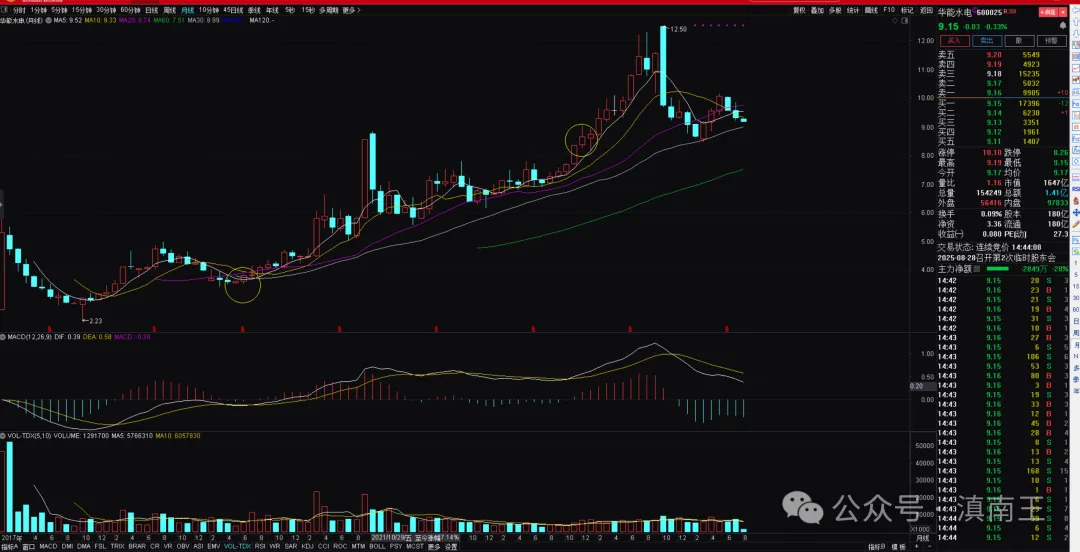Image resolution: width=1080 pixels, height=552 pixels.
Task: Select the BRAR indicator tab
Action: (x=137, y=546)
